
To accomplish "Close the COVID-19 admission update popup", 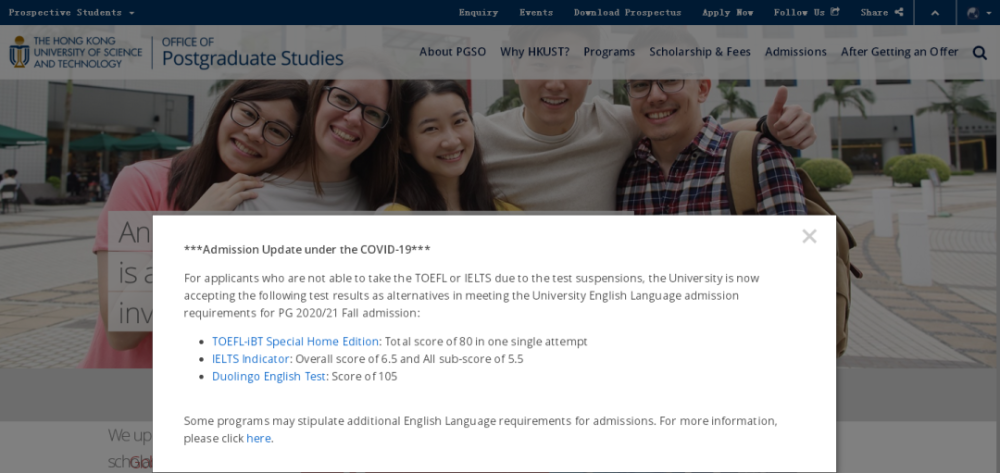I will [x=809, y=236].
